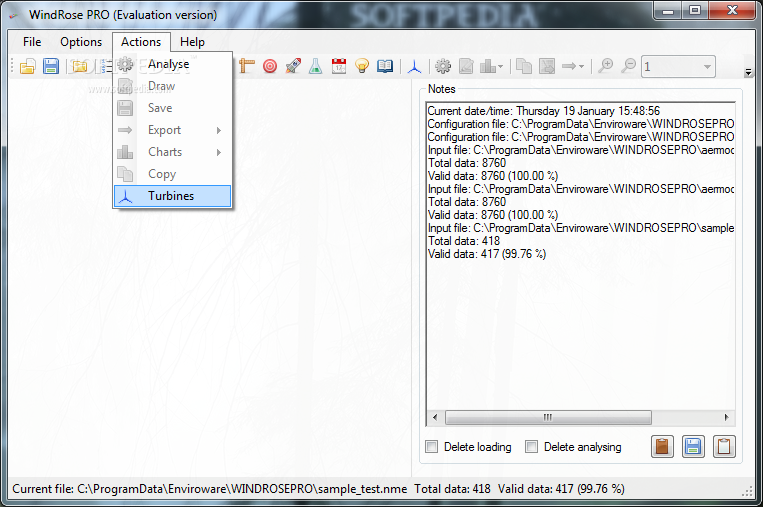Click the empty clipboard clear button under Notes
This screenshot has height=507, width=763.
tap(724, 447)
